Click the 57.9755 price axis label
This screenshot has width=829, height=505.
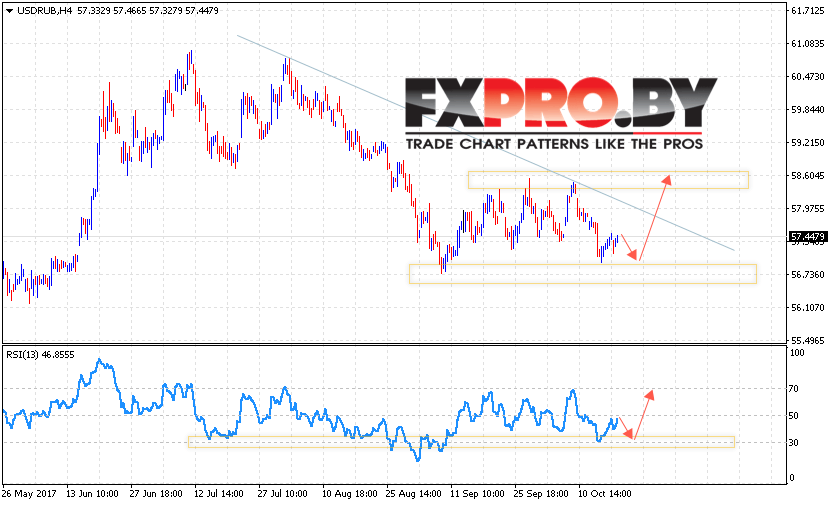(x=807, y=209)
